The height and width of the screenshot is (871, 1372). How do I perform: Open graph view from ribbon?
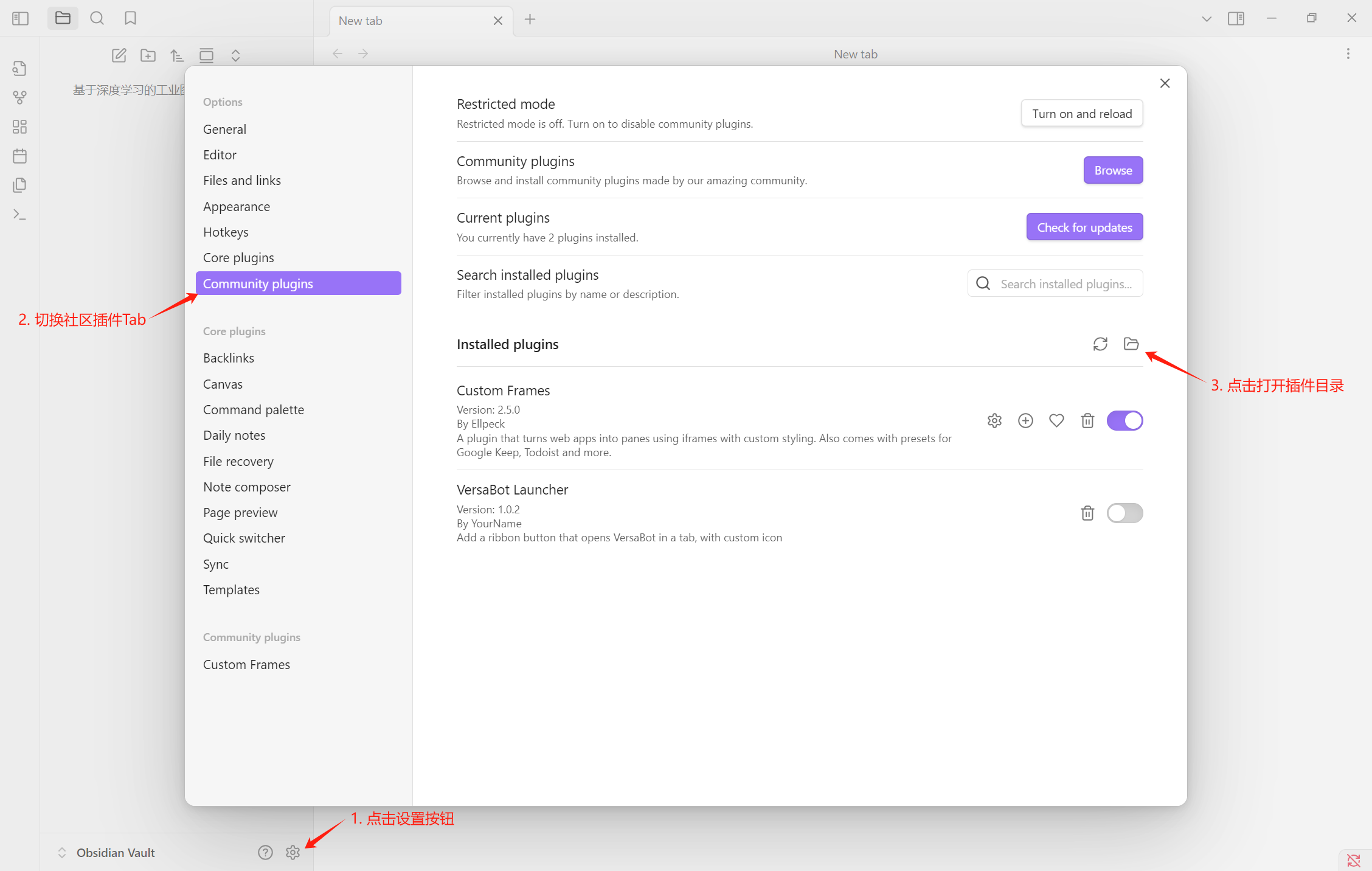pyautogui.click(x=19, y=97)
